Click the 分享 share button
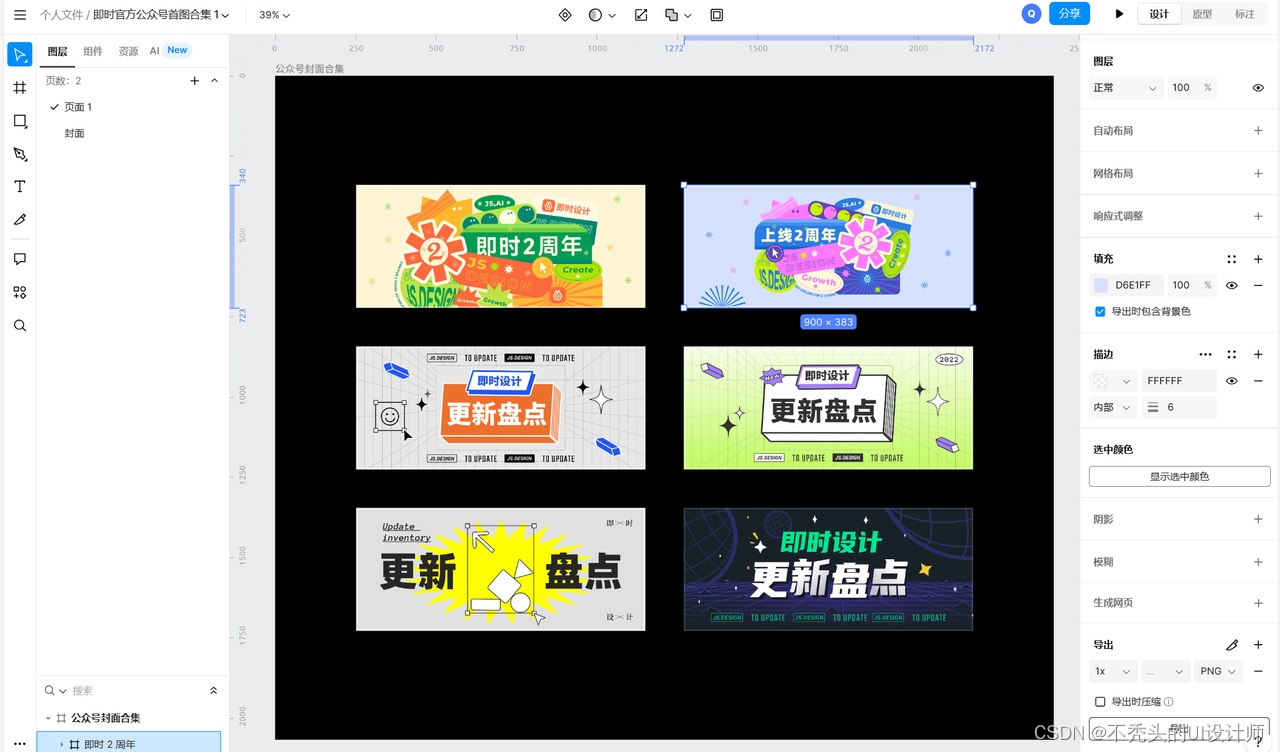This screenshot has height=752, width=1280. 1069,14
